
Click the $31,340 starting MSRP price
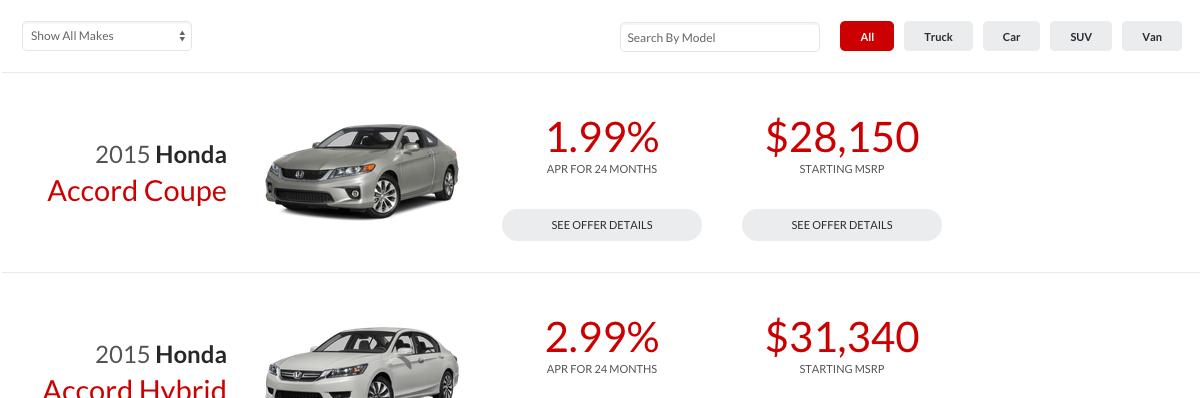842,337
